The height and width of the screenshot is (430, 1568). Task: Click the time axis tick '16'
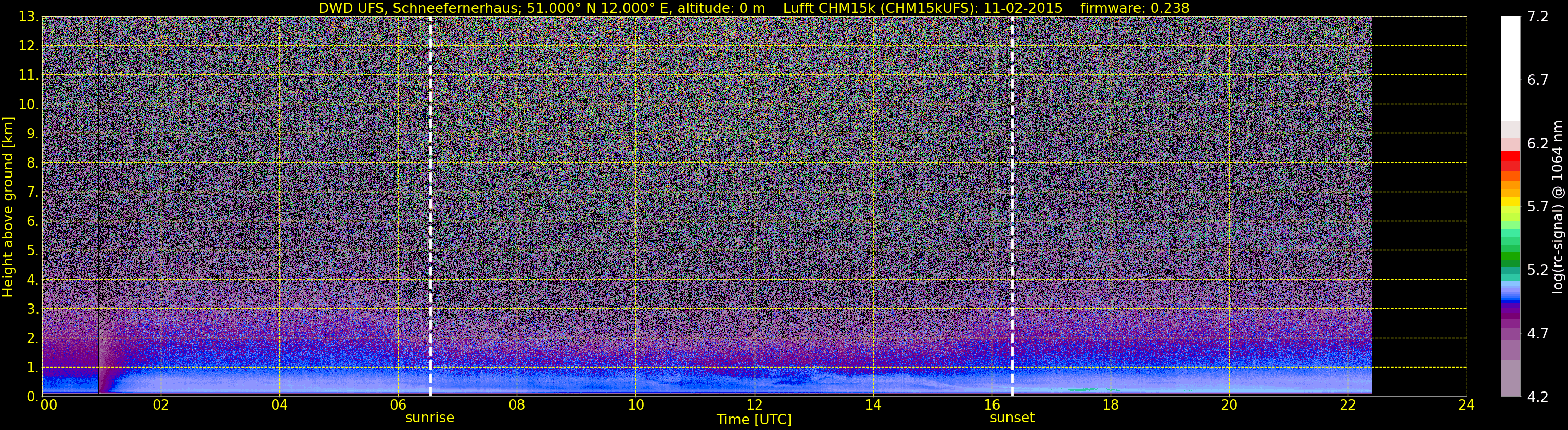(x=991, y=406)
